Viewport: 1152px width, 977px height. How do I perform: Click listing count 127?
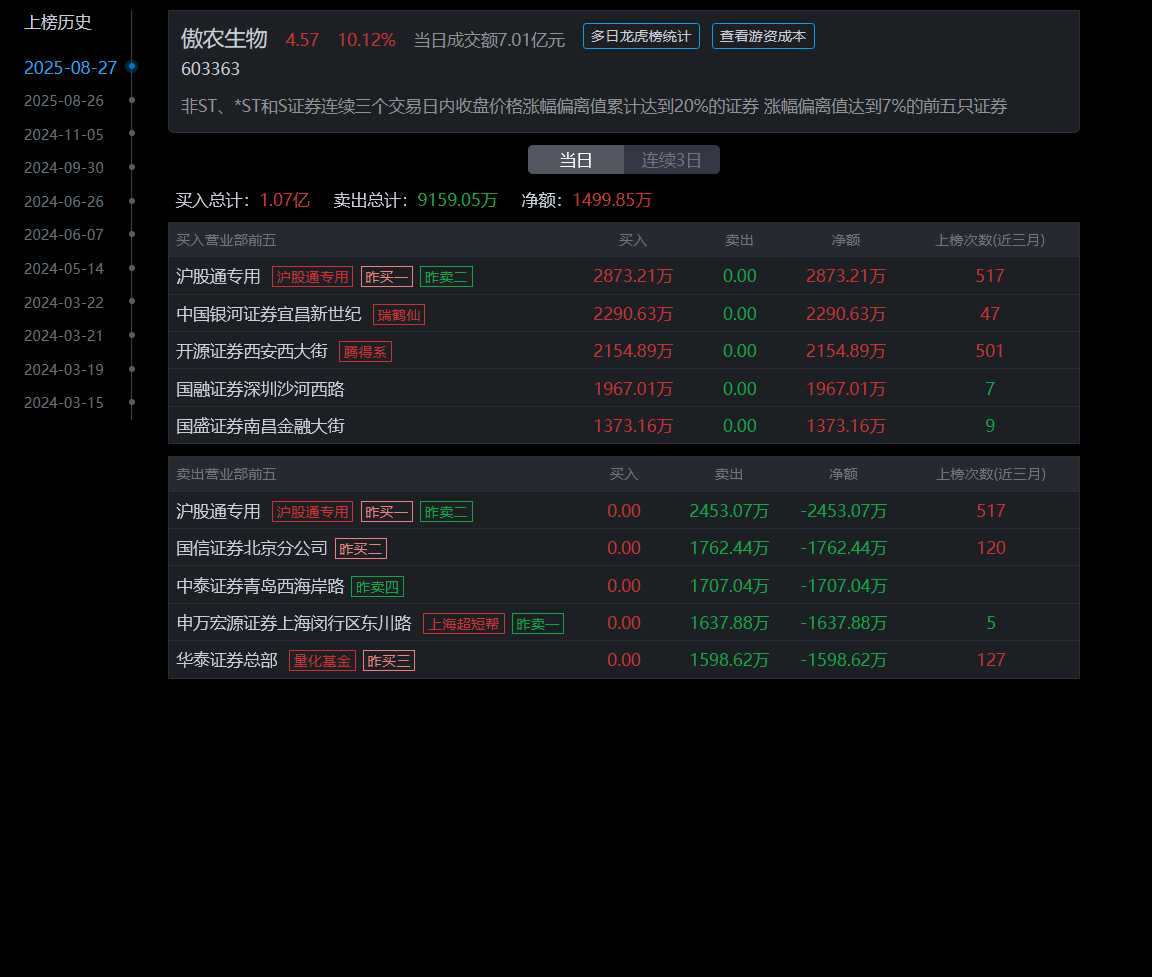991,660
